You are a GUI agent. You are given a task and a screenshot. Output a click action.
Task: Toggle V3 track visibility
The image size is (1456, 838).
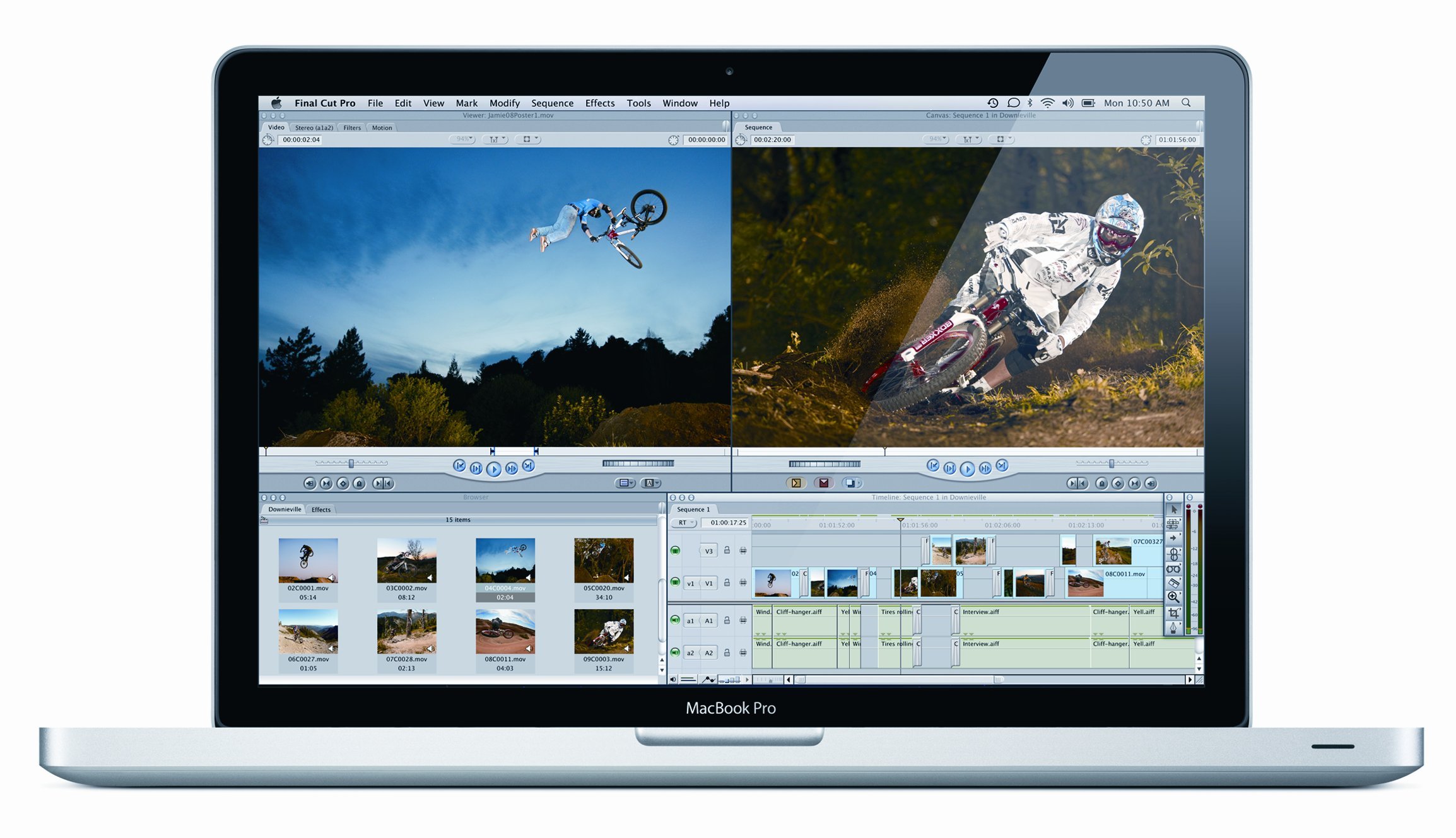pyautogui.click(x=675, y=550)
